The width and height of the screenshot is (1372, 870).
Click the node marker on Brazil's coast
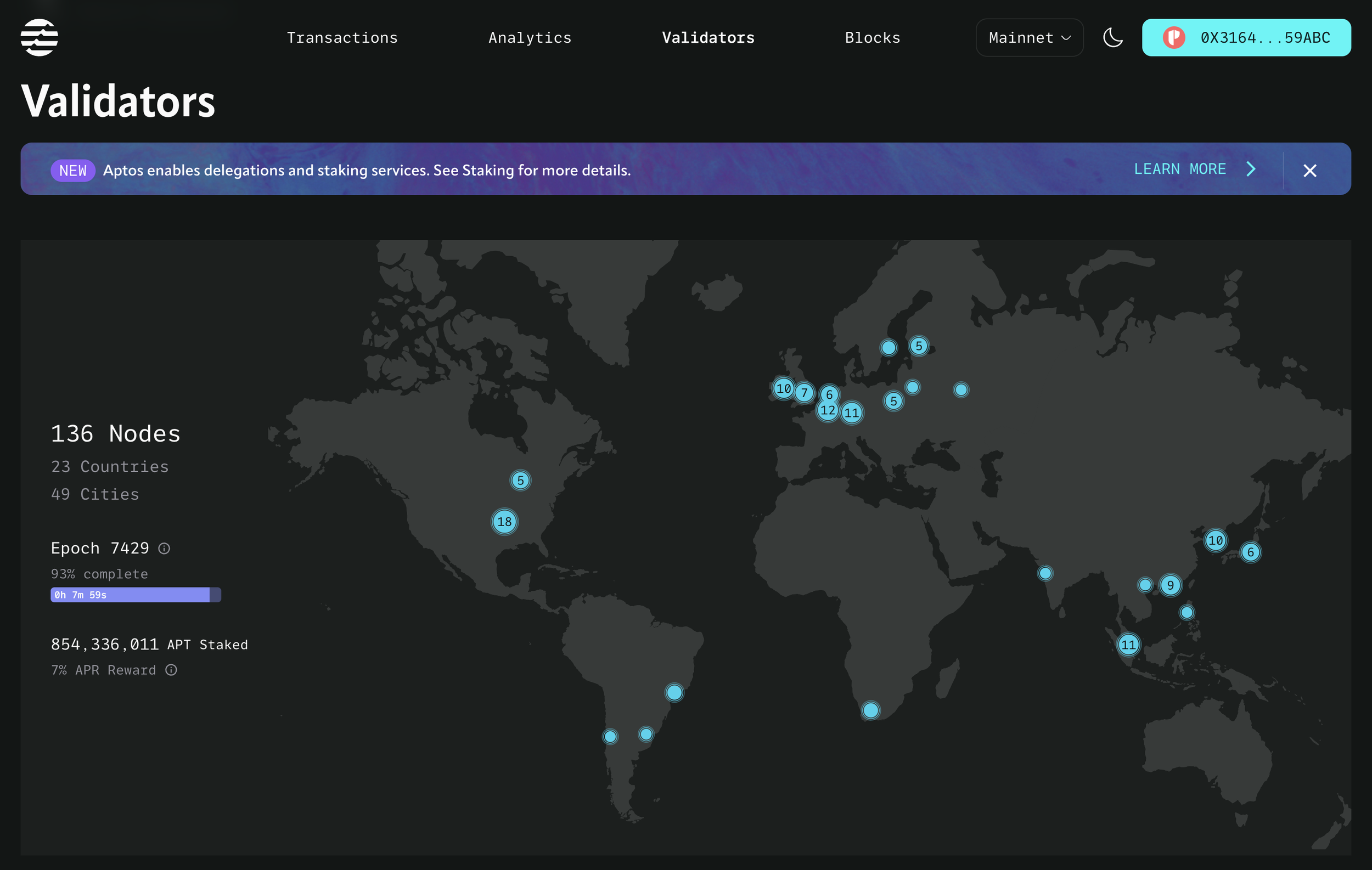[x=674, y=692]
